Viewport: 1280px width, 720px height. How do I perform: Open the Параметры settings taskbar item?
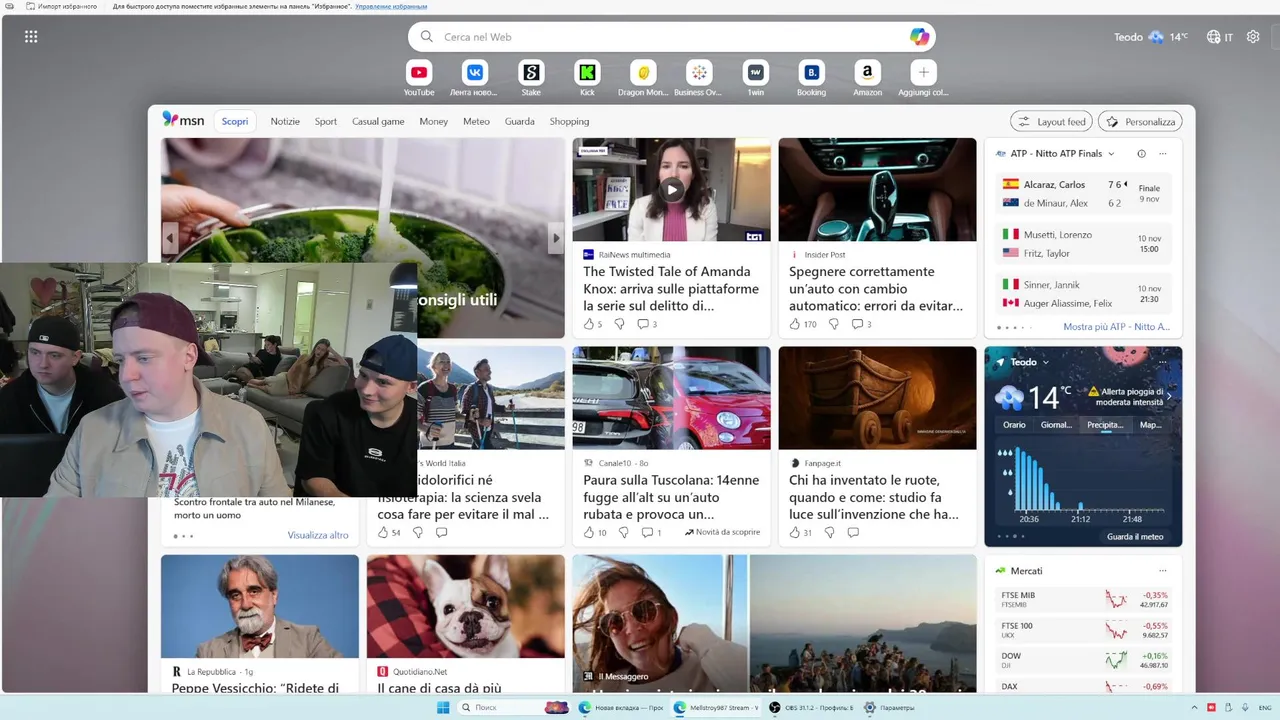890,707
